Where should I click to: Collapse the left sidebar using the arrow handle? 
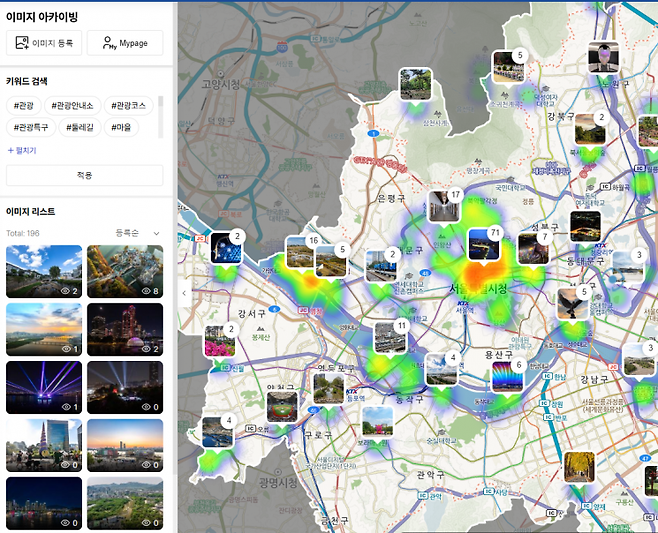[182, 293]
